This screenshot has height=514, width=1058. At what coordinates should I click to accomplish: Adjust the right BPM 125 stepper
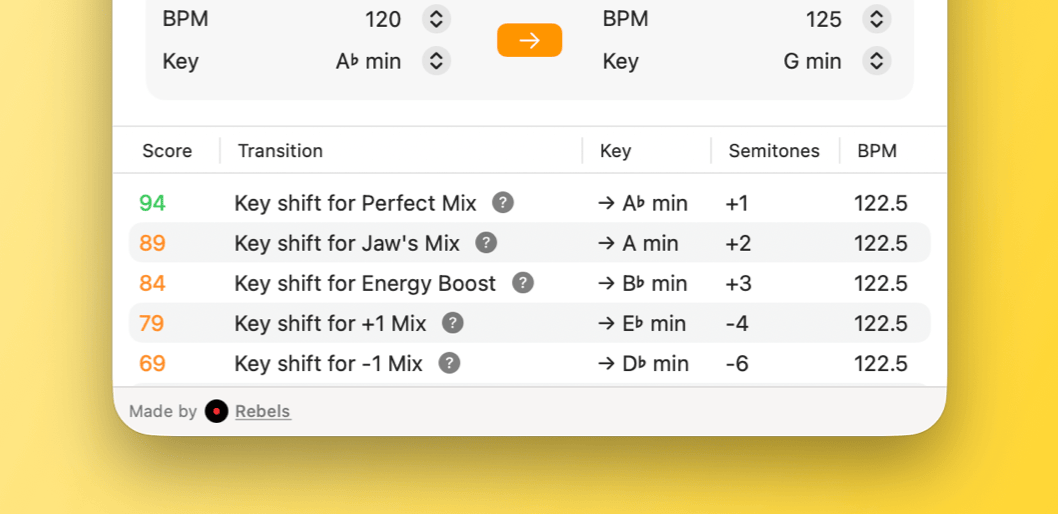(876, 19)
